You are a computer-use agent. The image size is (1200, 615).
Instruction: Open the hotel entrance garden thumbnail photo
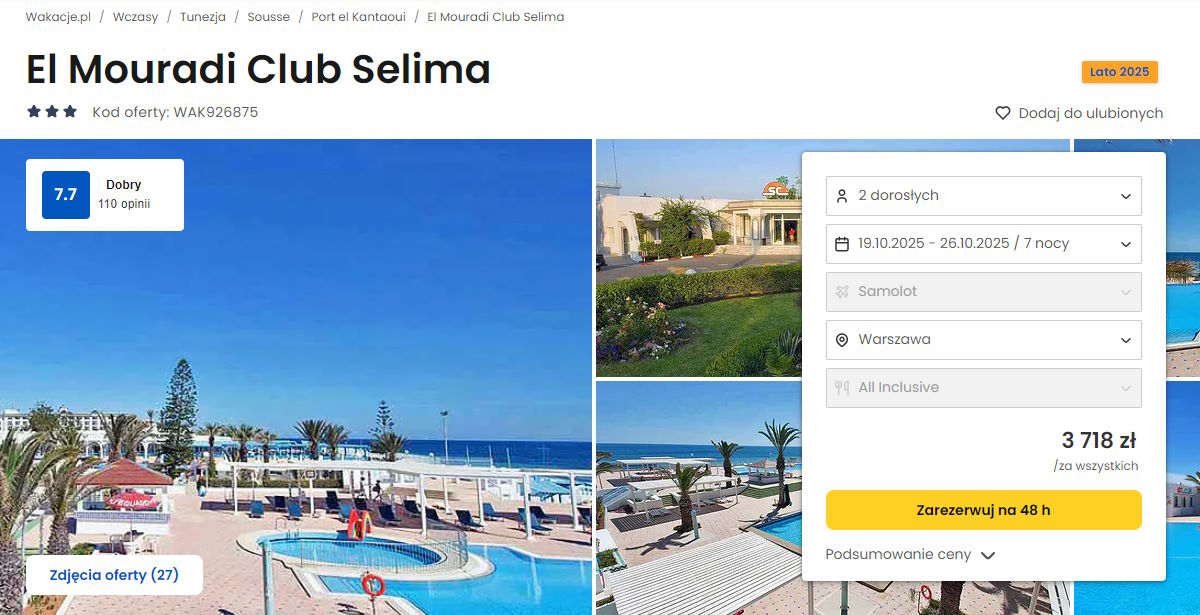click(x=699, y=258)
